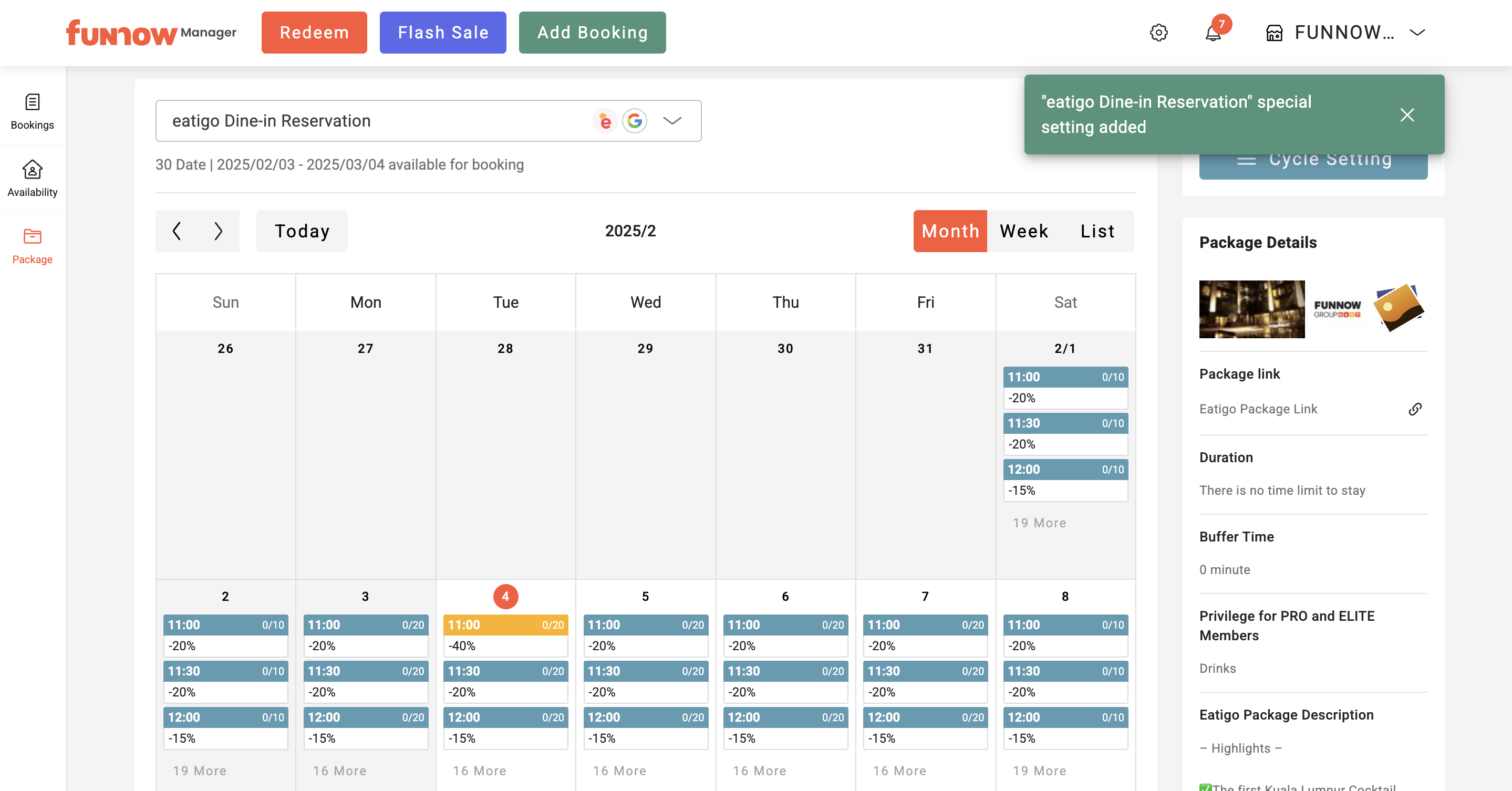This screenshot has width=1512, height=791.
Task: Expand the package selector chevron
Action: 672,120
